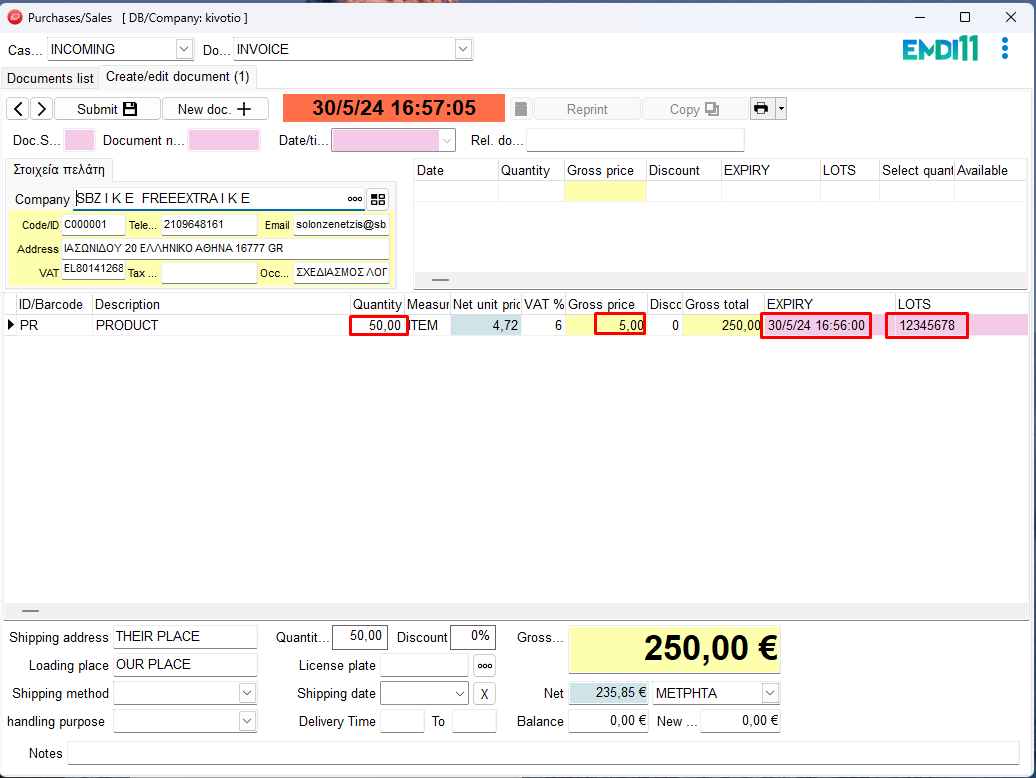
Task: Clear shipping date with X button
Action: pos(483,693)
